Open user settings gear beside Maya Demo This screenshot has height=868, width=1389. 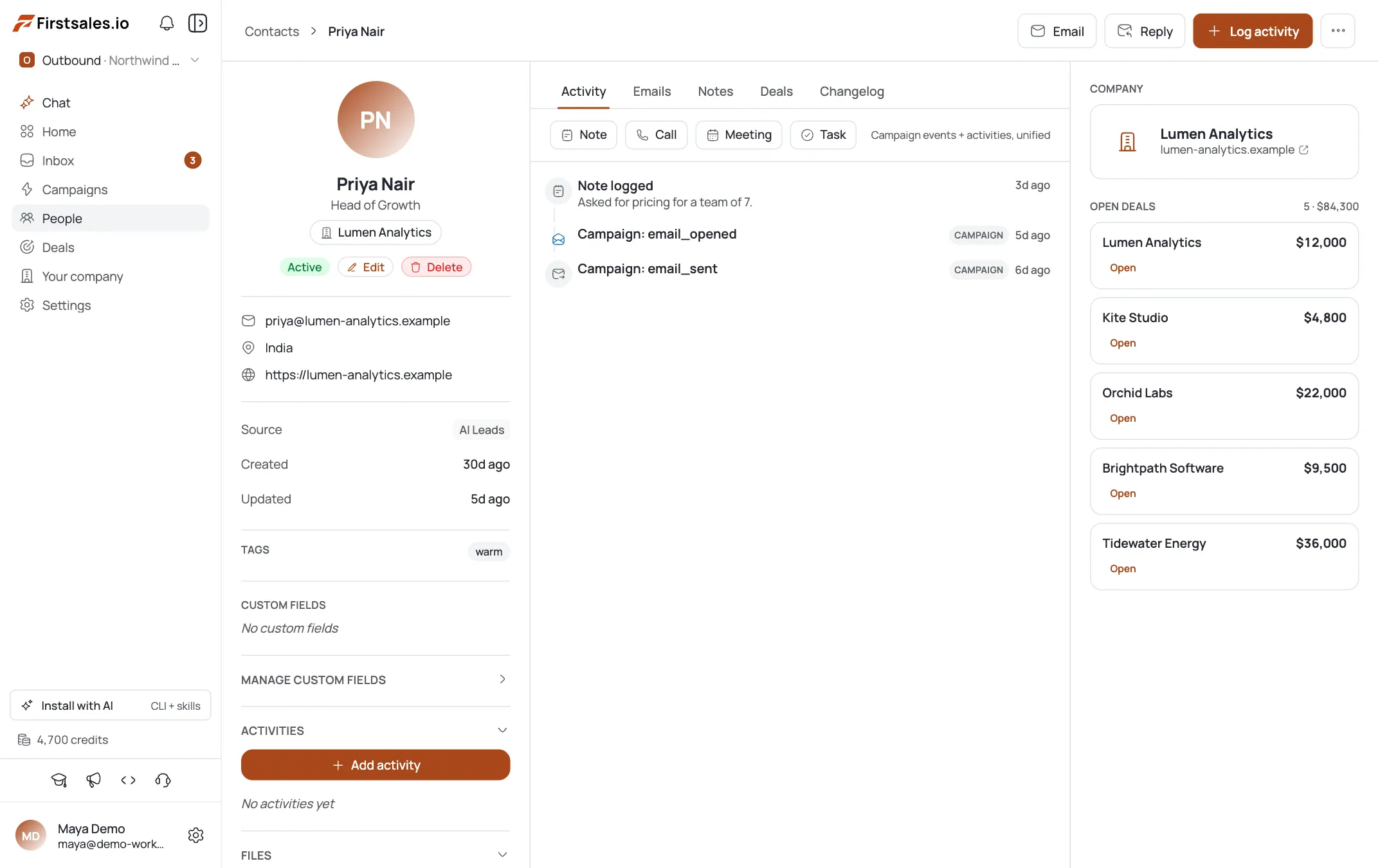pos(195,835)
